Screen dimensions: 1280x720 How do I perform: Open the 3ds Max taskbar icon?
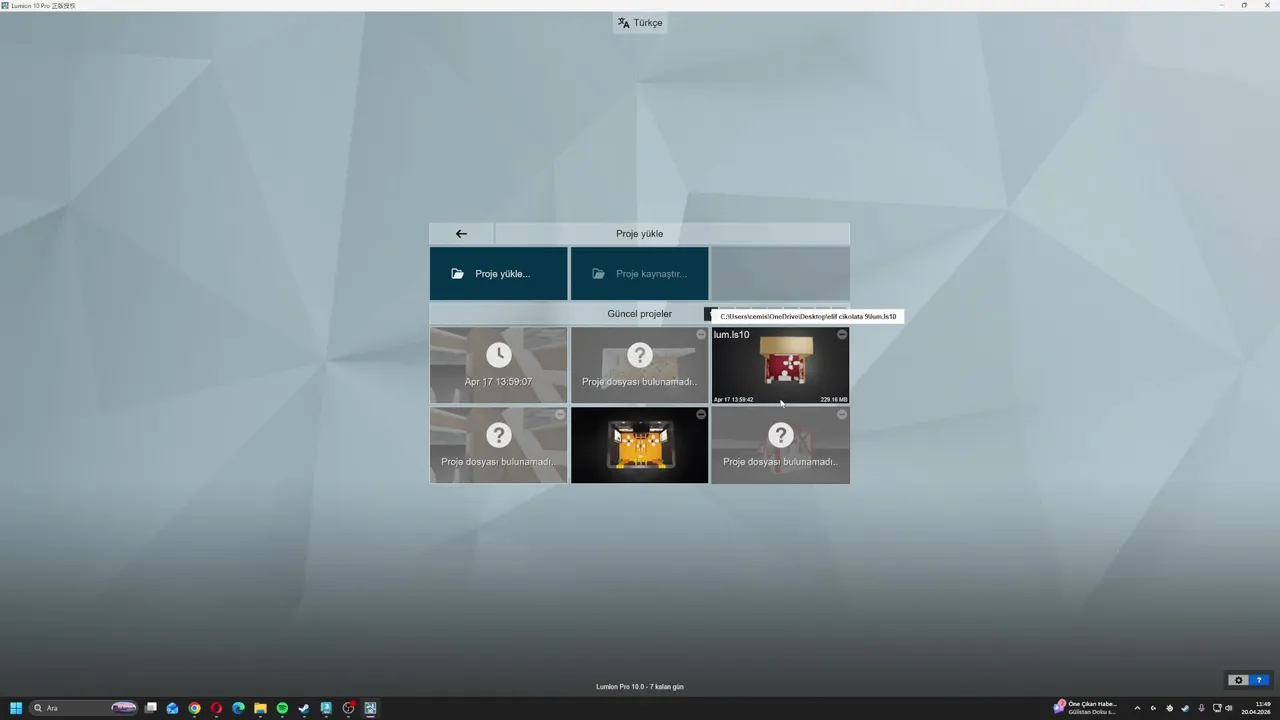tap(326, 708)
